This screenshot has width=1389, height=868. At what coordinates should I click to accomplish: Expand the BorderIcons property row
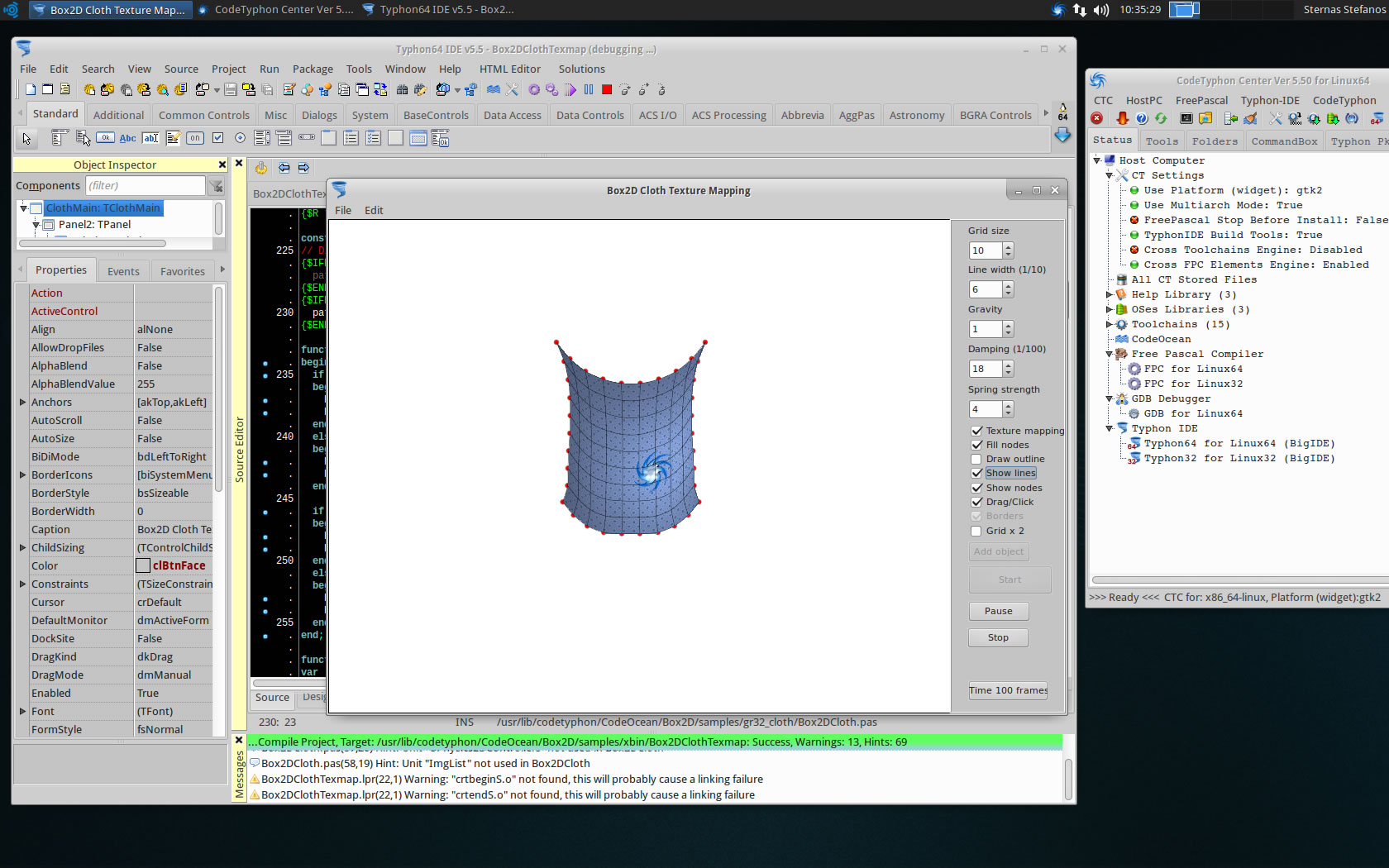pos(22,475)
